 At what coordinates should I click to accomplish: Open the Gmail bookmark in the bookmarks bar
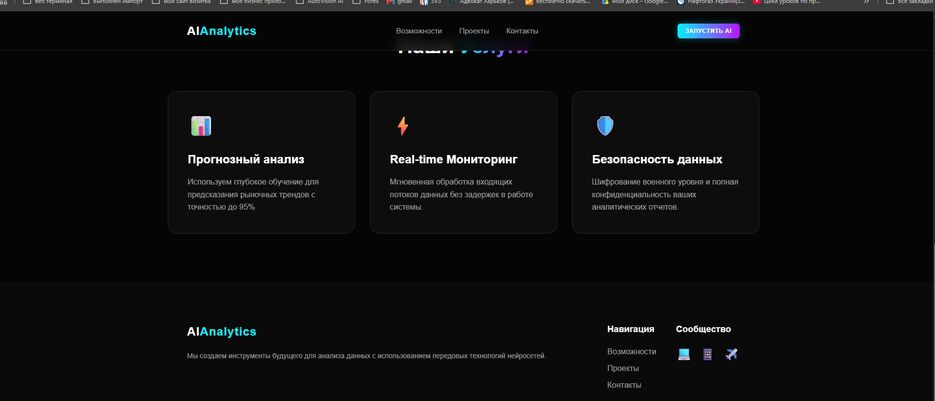tap(399, 2)
